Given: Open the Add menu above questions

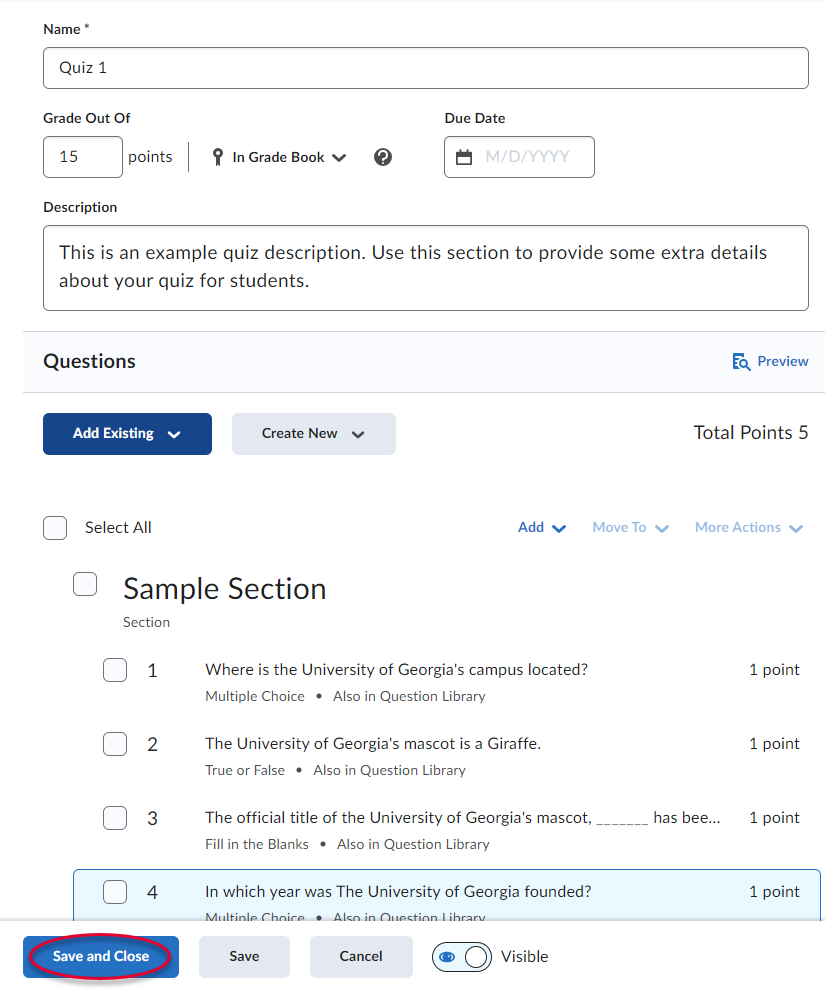Looking at the screenshot, I should 542,528.
